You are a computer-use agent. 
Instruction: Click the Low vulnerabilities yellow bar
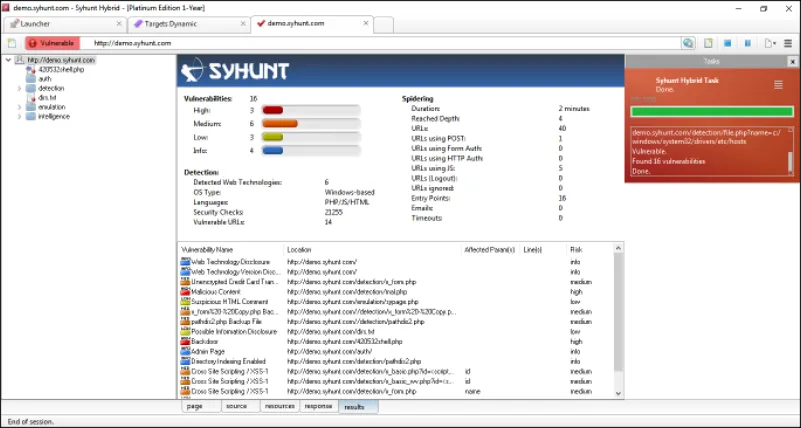272,137
